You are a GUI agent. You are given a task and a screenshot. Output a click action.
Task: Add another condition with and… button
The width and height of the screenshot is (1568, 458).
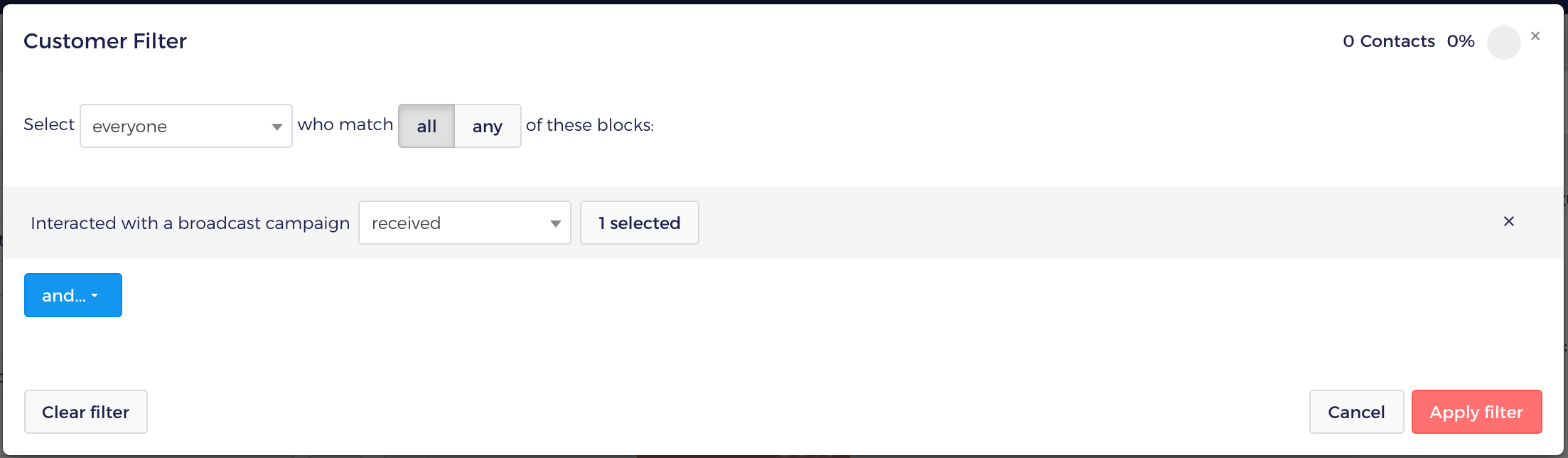click(73, 295)
